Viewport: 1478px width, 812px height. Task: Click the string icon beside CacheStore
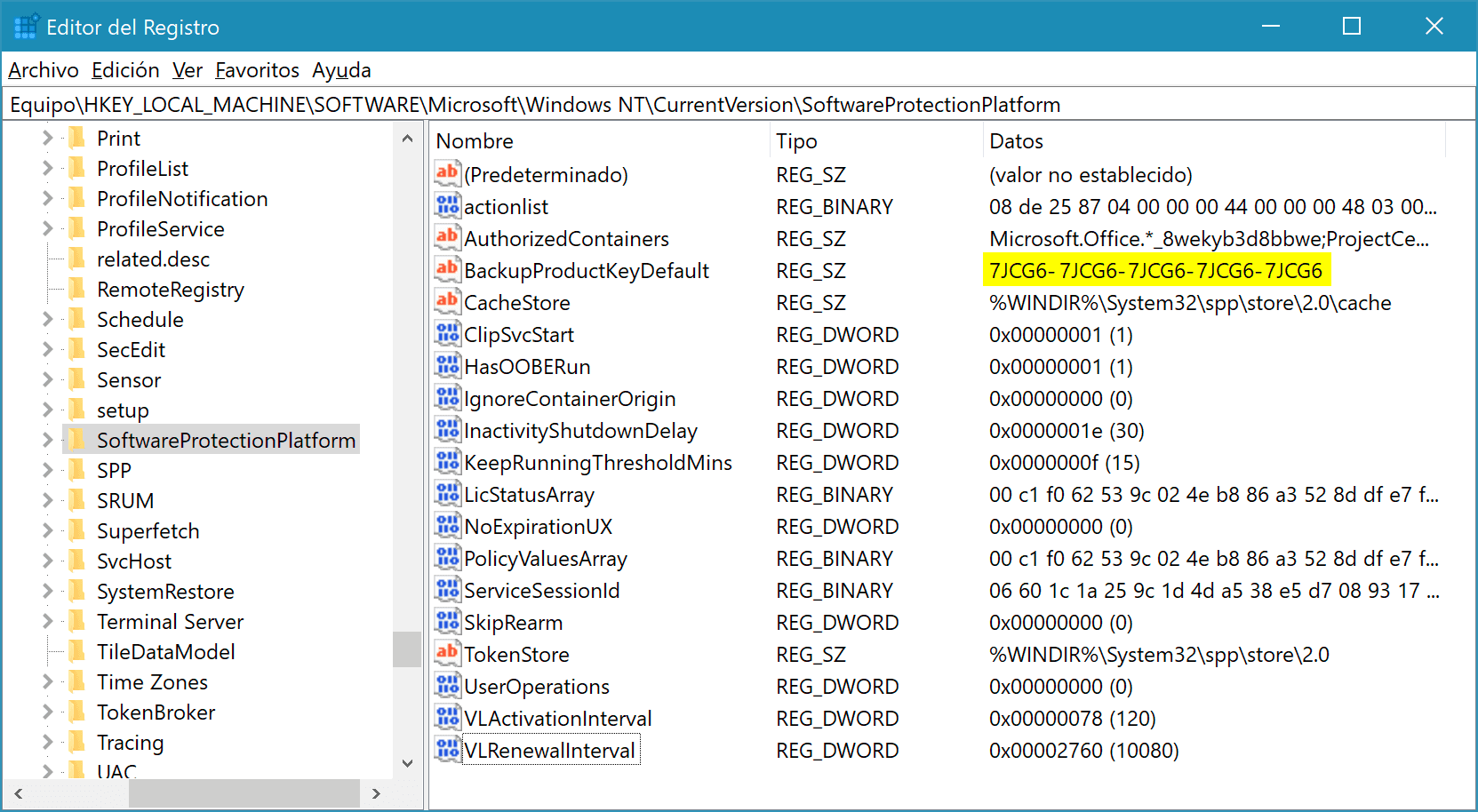(x=447, y=301)
